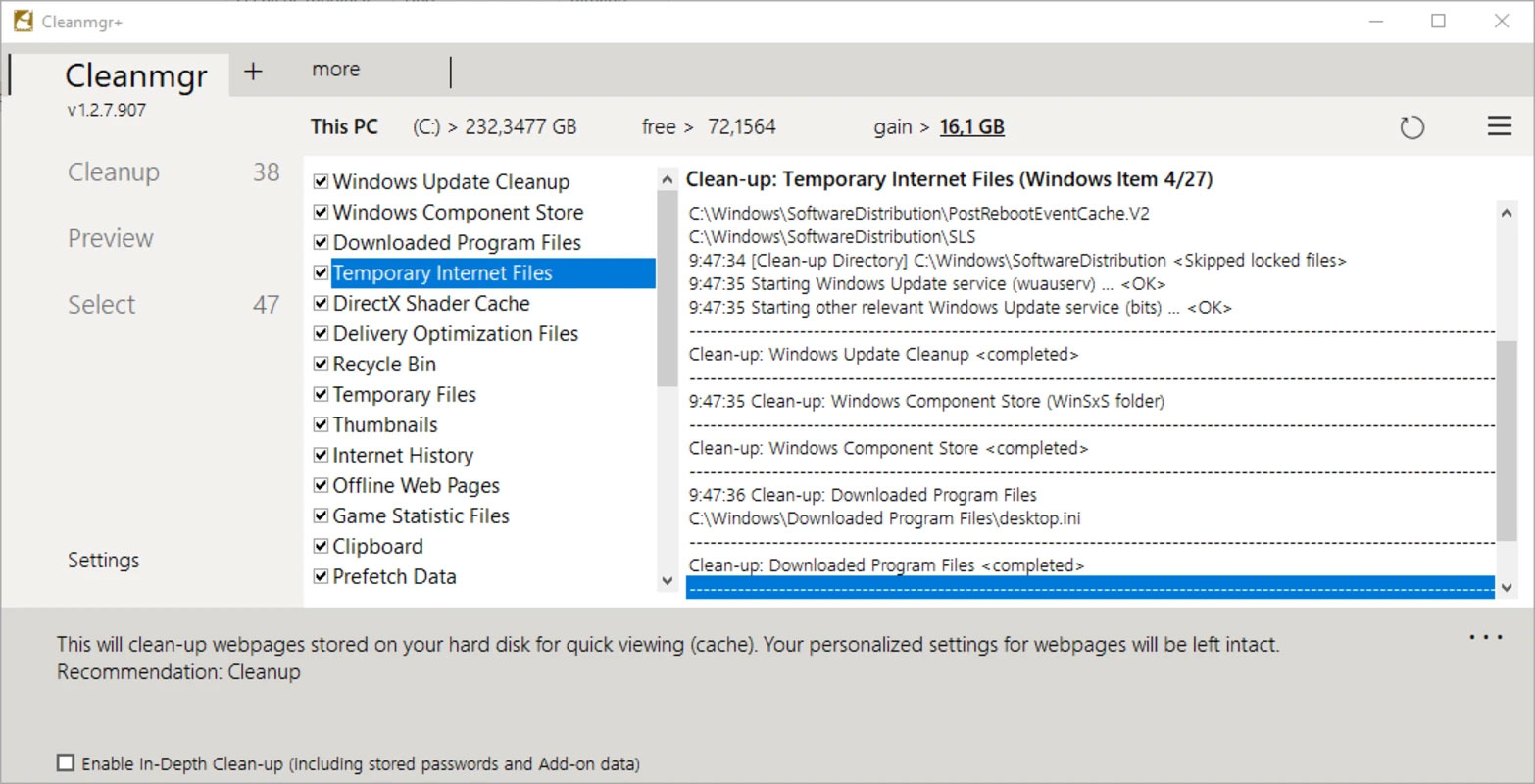Click the This PC label
This screenshot has width=1535, height=784.
click(x=344, y=127)
